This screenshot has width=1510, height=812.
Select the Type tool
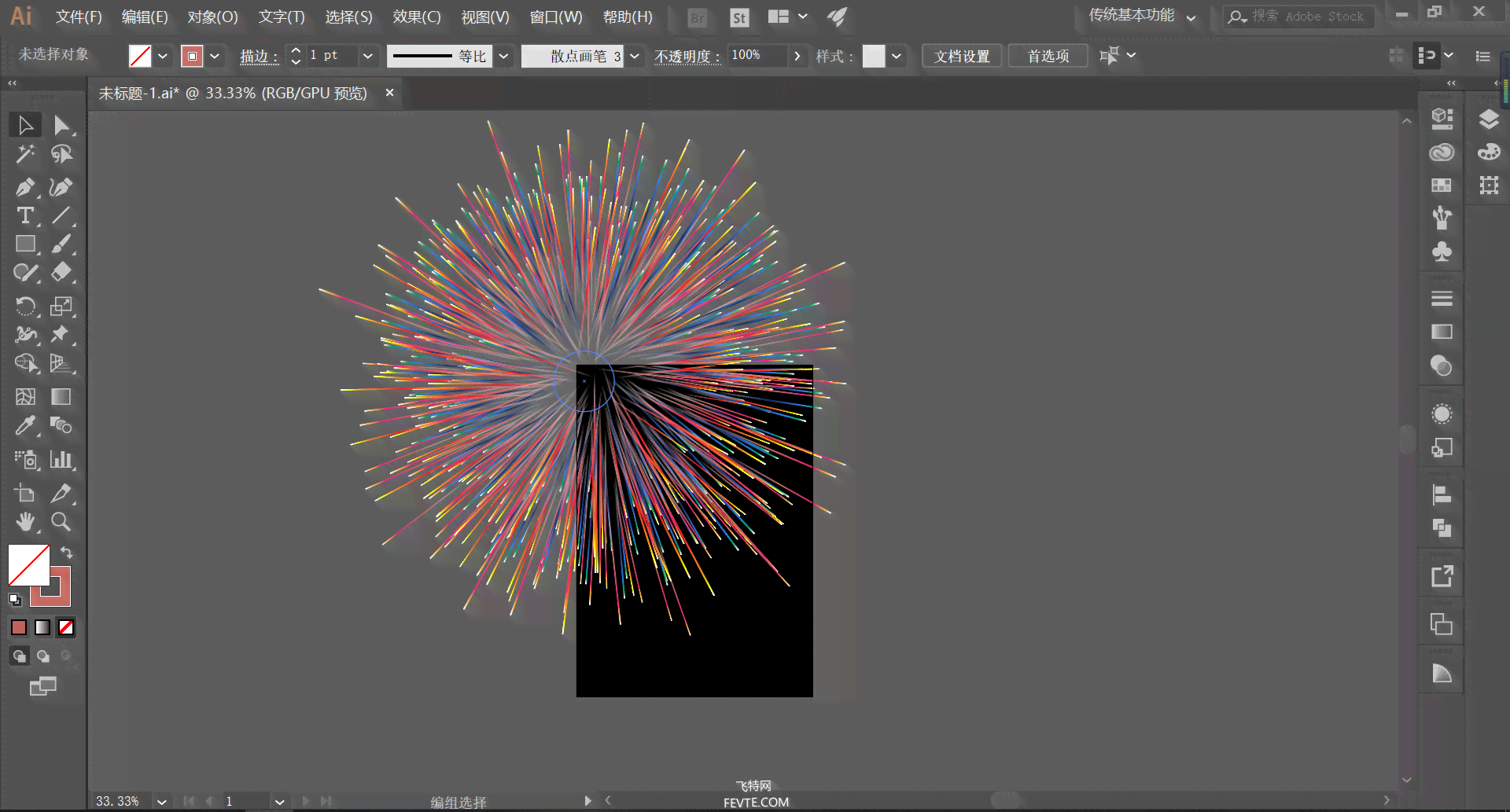[x=25, y=215]
